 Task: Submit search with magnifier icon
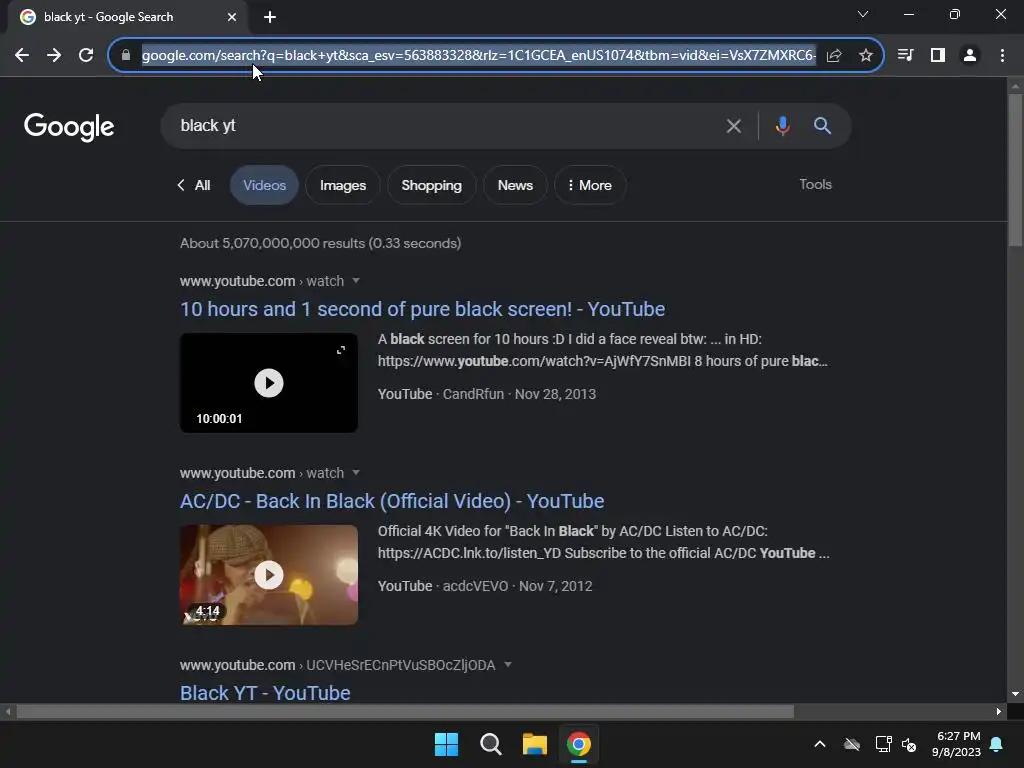pos(822,126)
